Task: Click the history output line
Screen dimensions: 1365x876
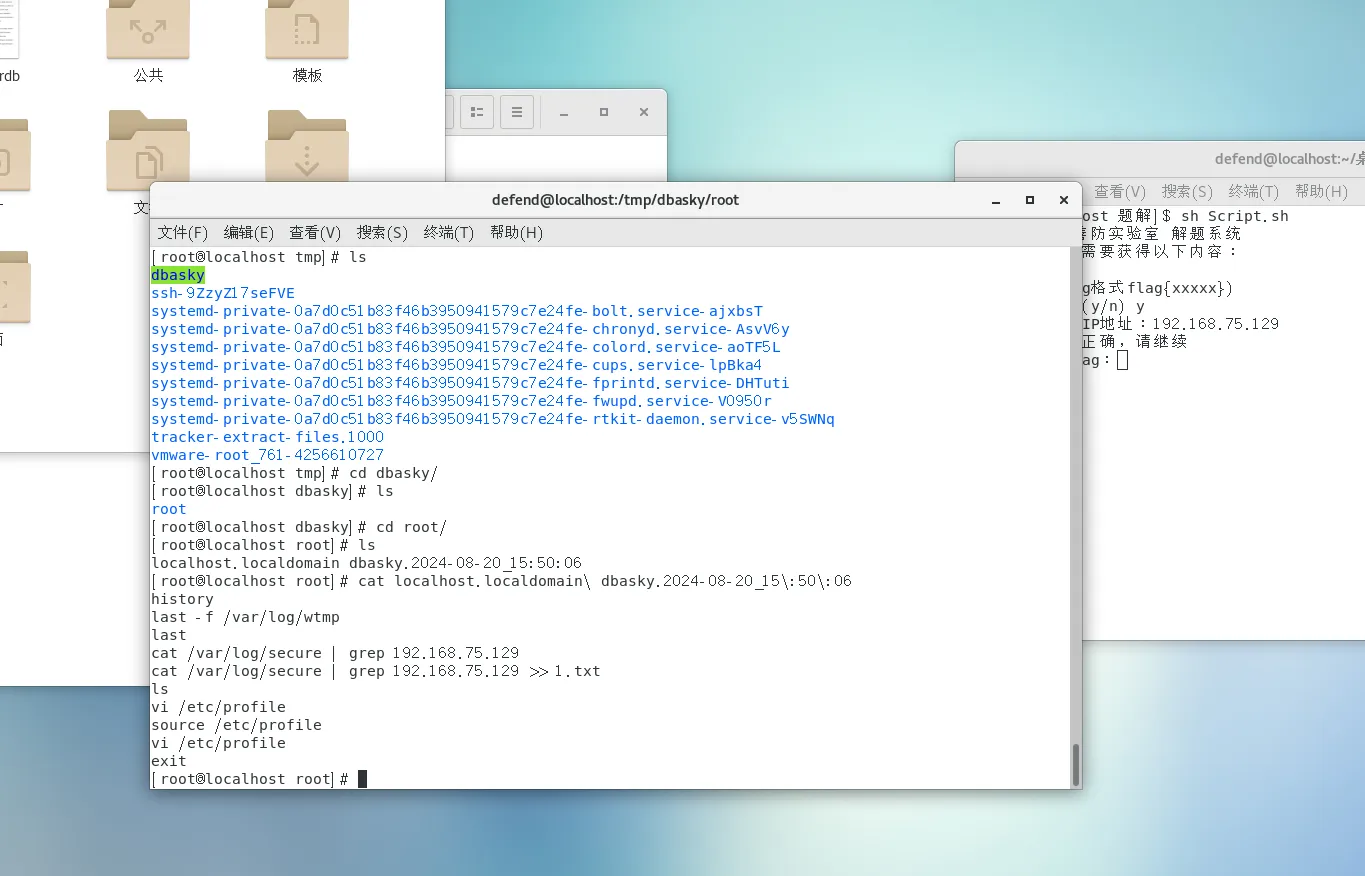Action: pos(182,599)
